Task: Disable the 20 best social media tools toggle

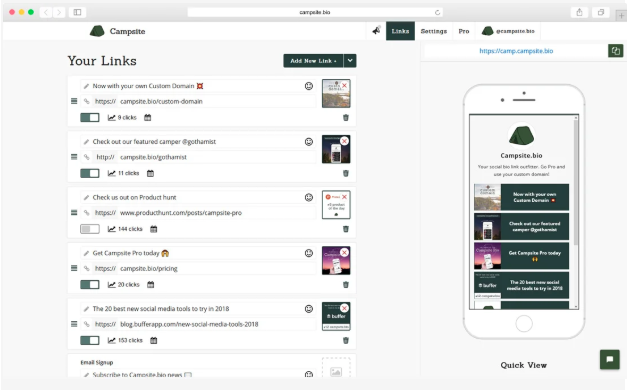Action: [90, 340]
